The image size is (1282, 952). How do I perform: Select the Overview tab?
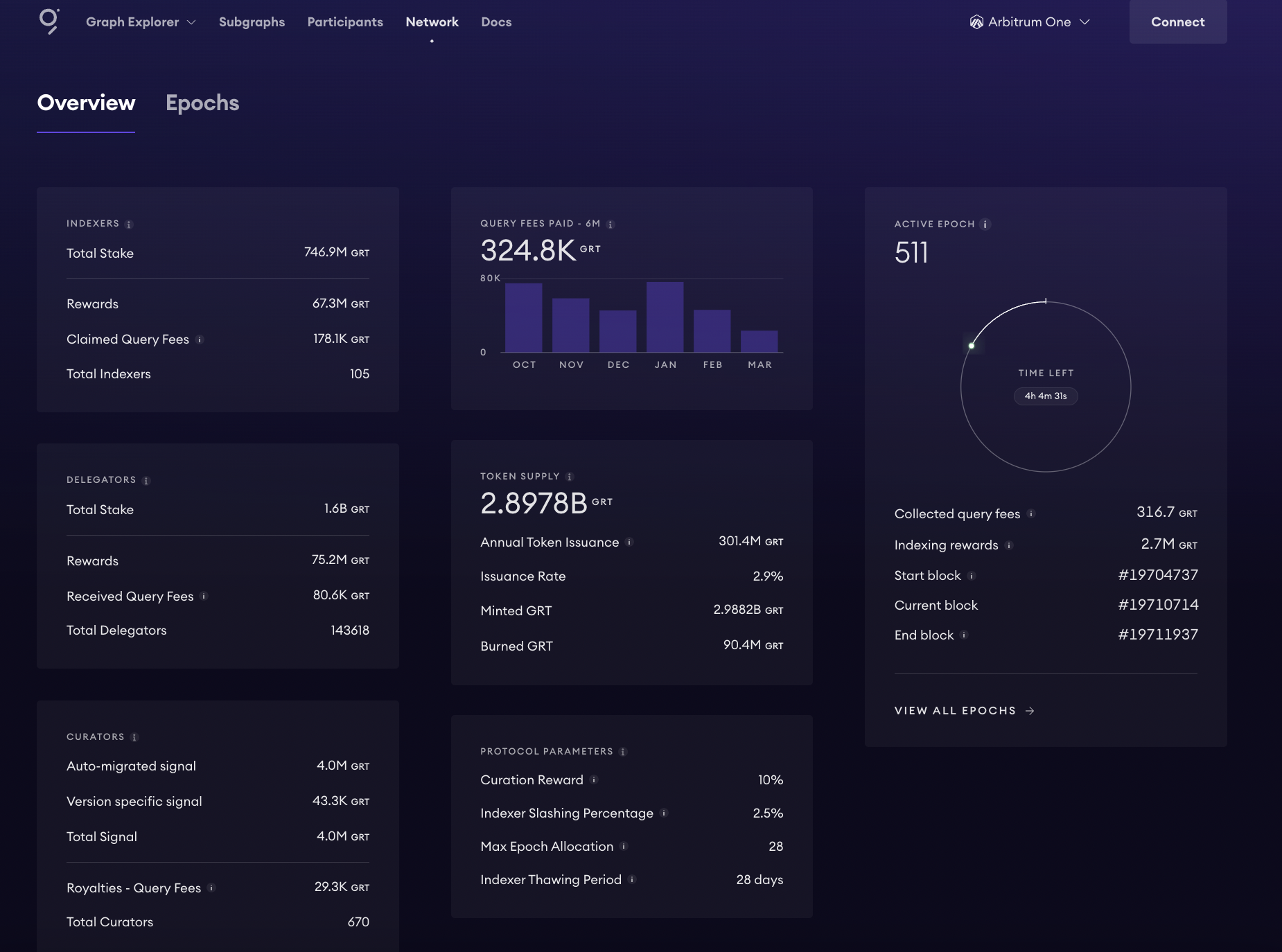pos(86,103)
